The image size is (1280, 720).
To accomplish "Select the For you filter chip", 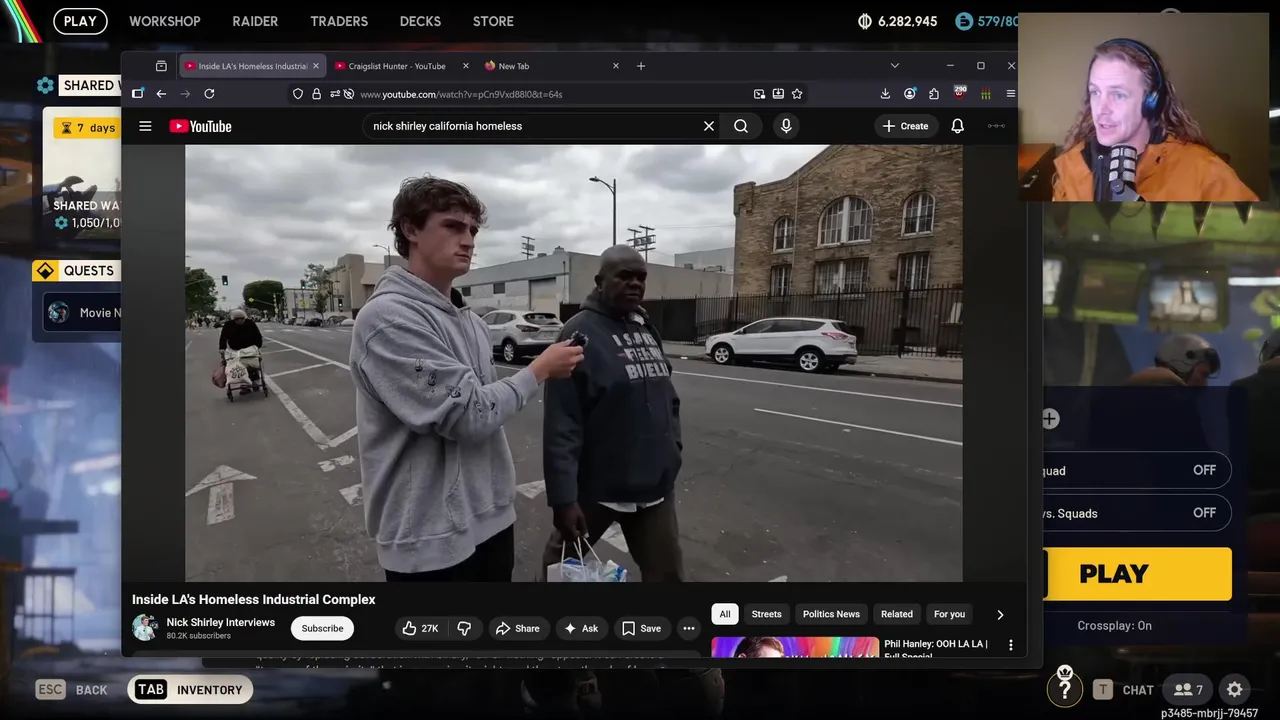I will pyautogui.click(x=949, y=614).
